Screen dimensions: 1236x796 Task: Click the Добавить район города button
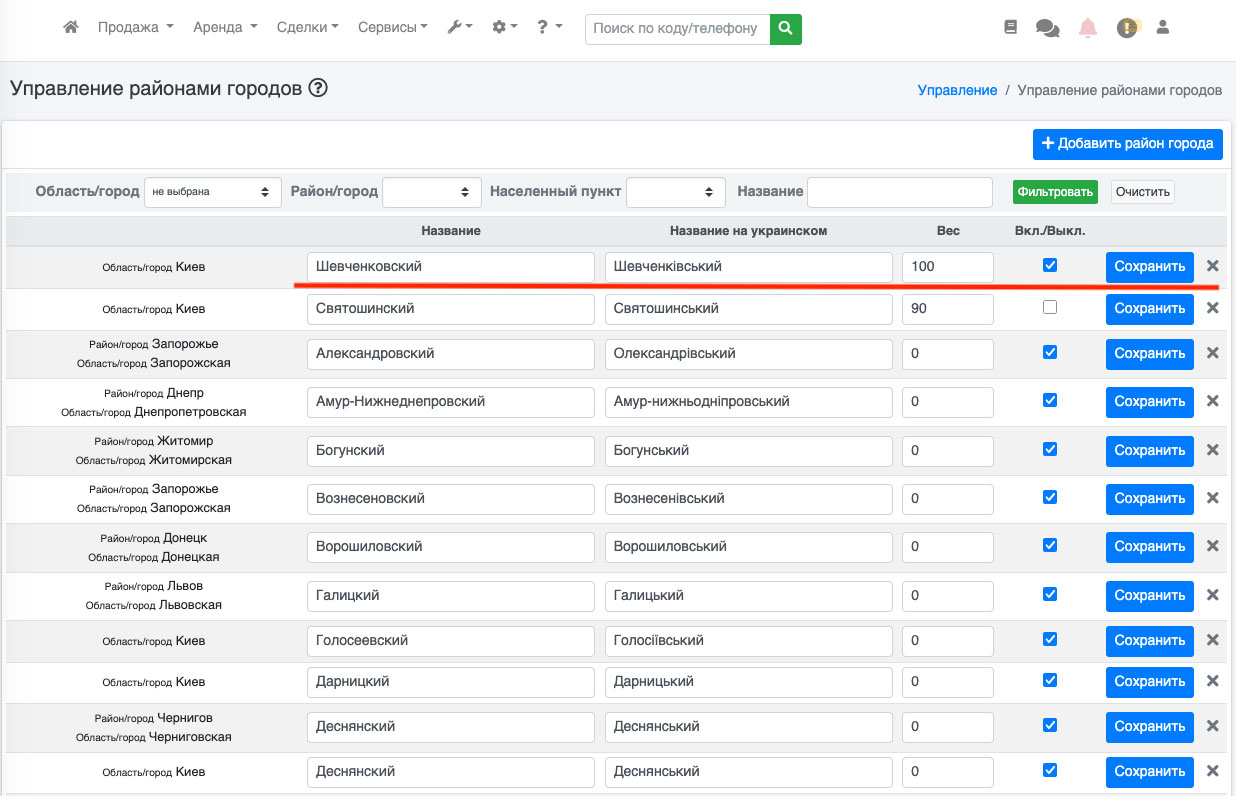[x=1127, y=144]
